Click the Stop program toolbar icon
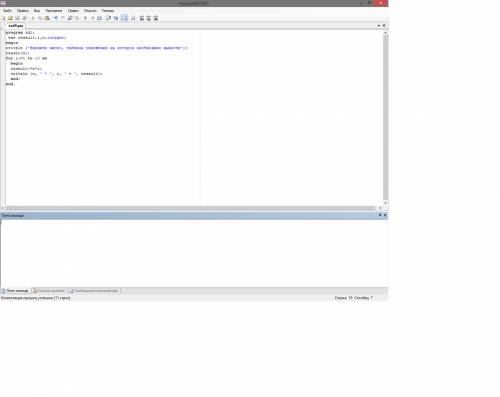Viewport: 500px width, 397px height. [93, 18]
